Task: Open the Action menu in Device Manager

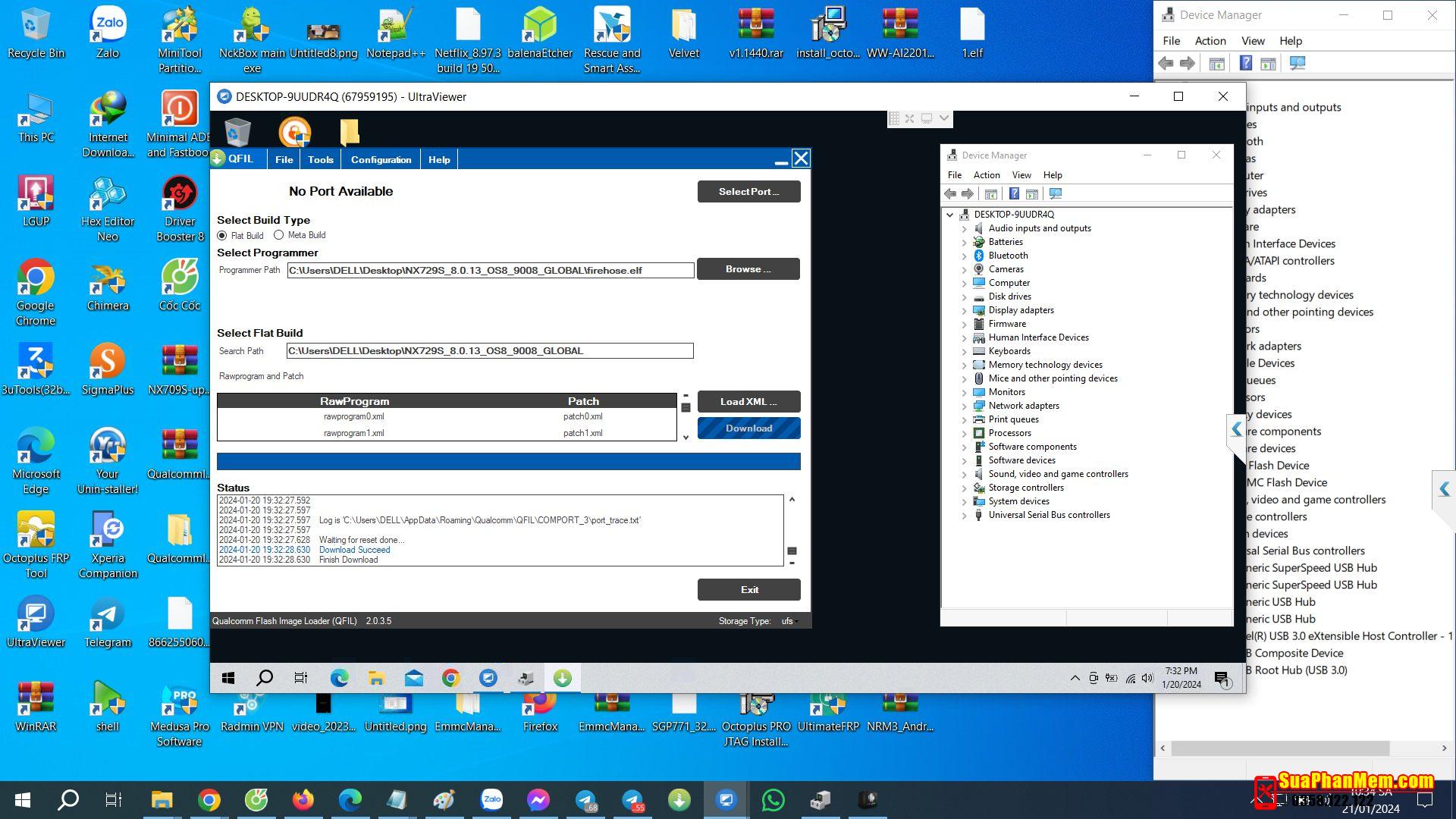Action: (x=986, y=175)
